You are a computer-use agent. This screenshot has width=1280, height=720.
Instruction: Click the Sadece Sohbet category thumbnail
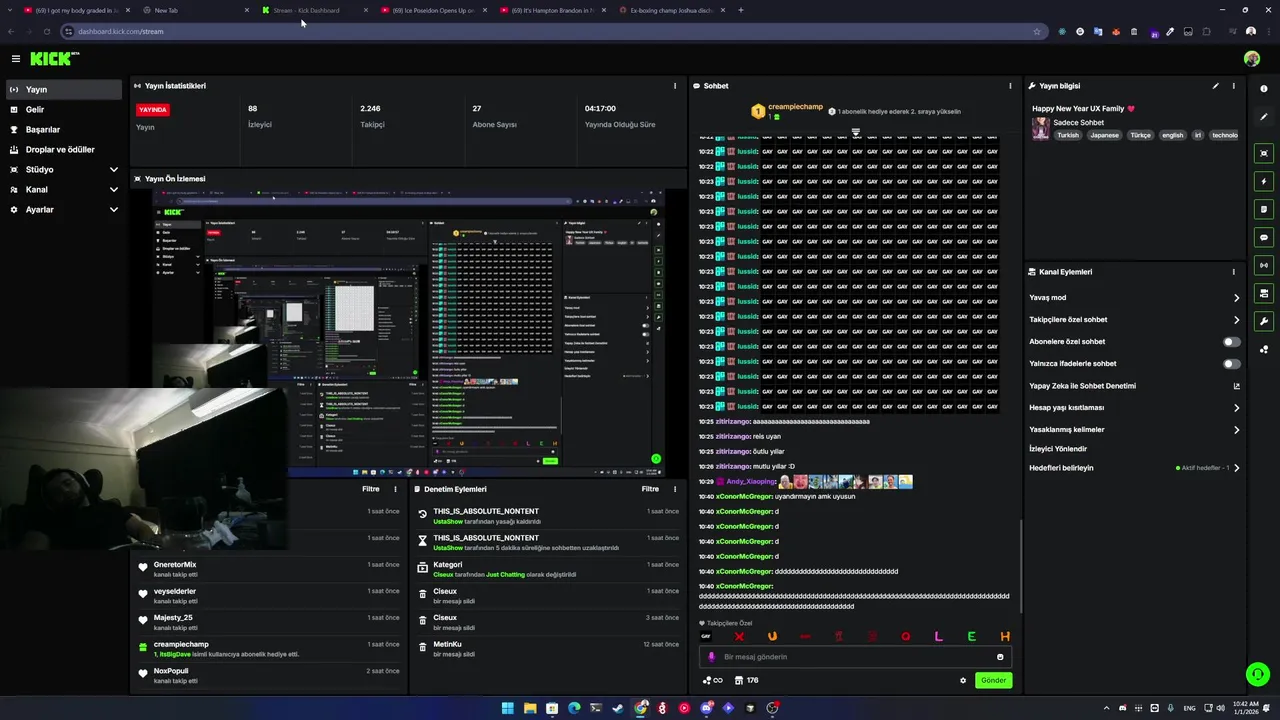[1041, 129]
